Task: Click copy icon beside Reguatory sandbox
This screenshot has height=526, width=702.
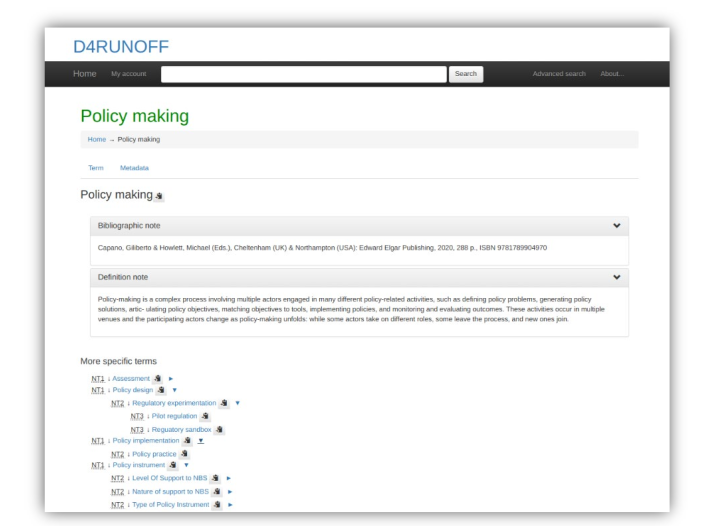Action: pos(219,429)
